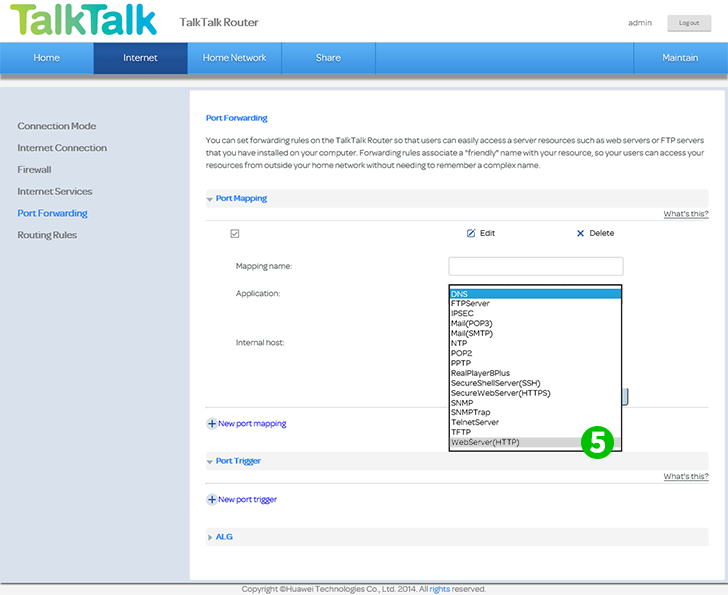
Task: Open Connection Mode in sidebar
Action: pyautogui.click(x=57, y=126)
